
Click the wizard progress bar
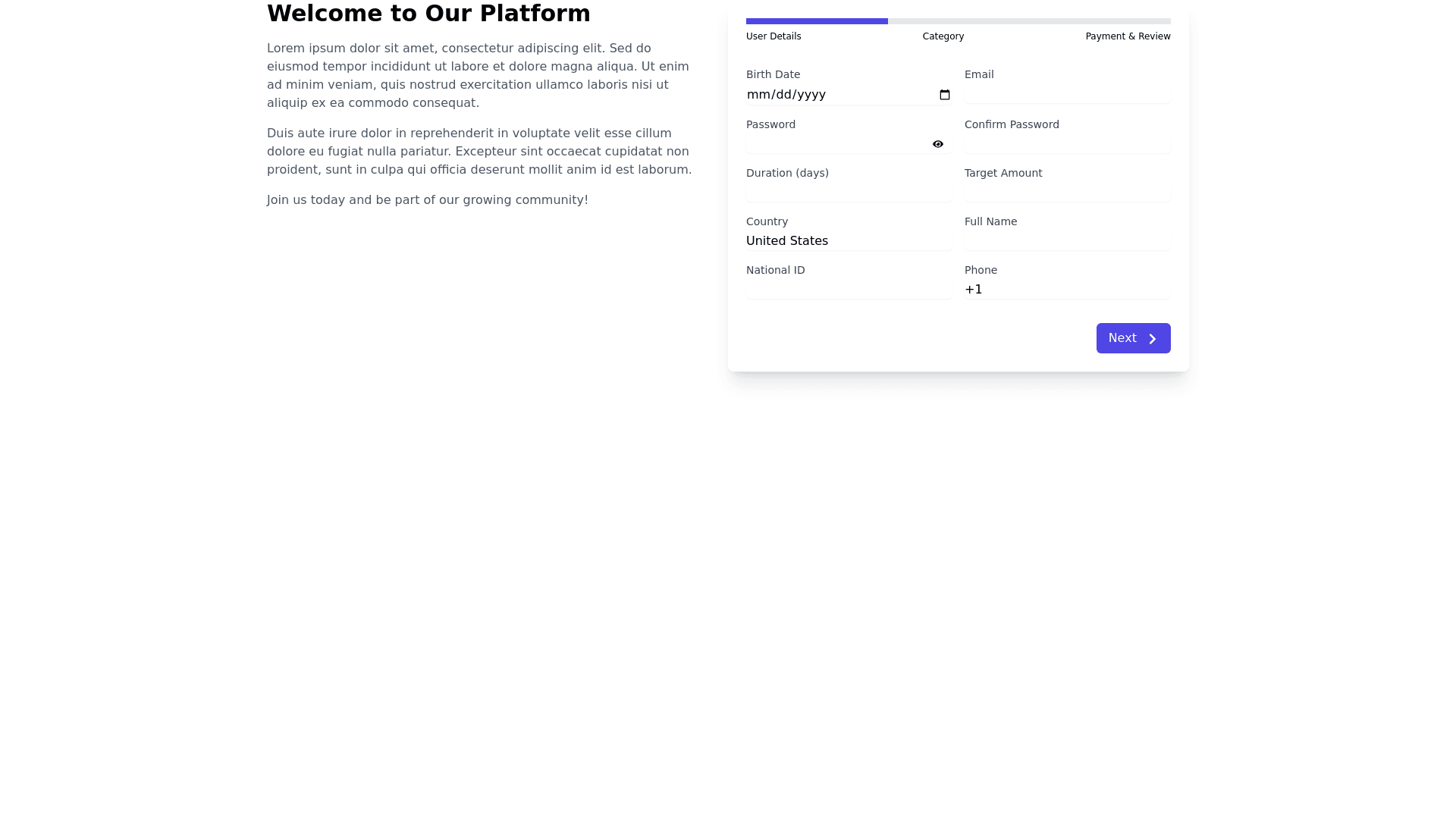click(957, 20)
